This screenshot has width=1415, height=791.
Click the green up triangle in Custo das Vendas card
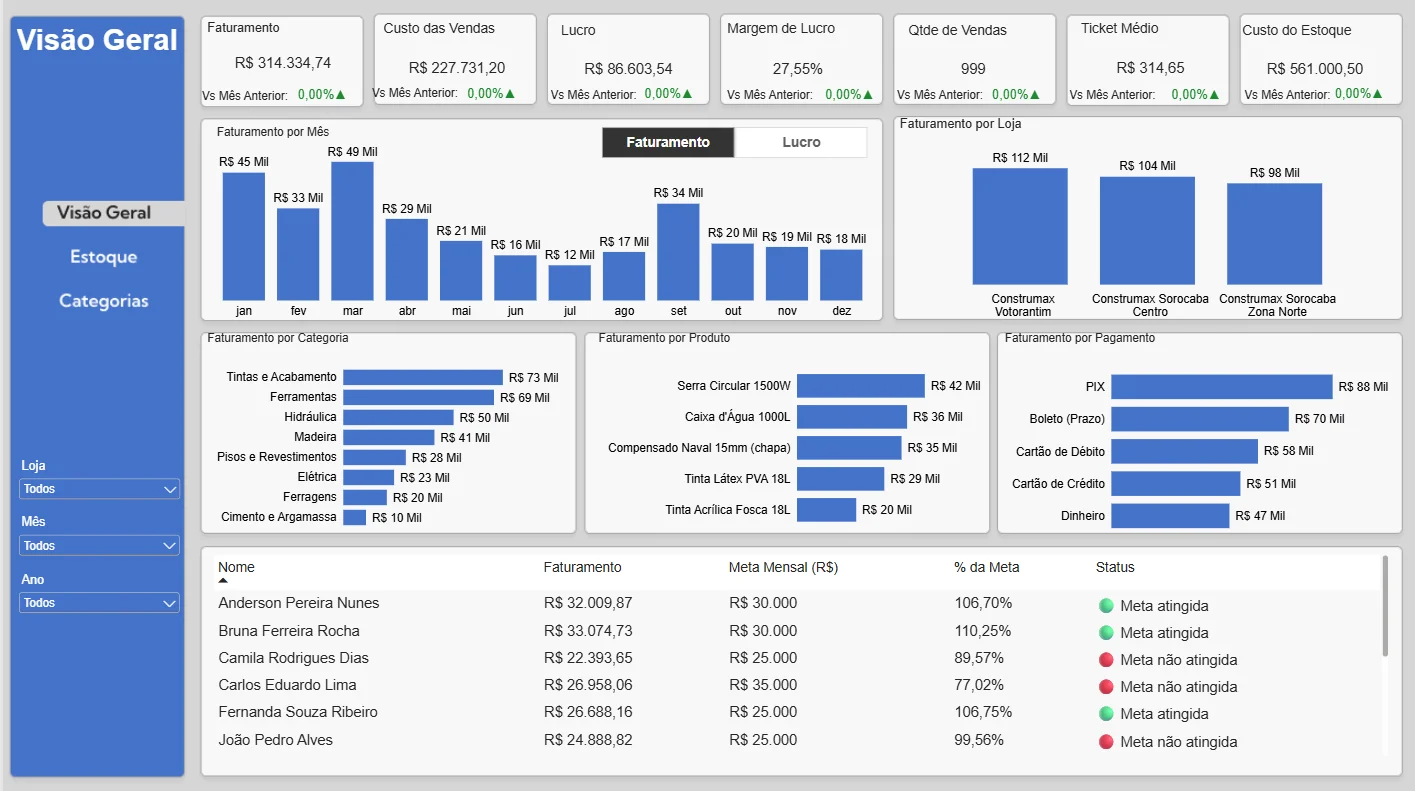coord(510,94)
